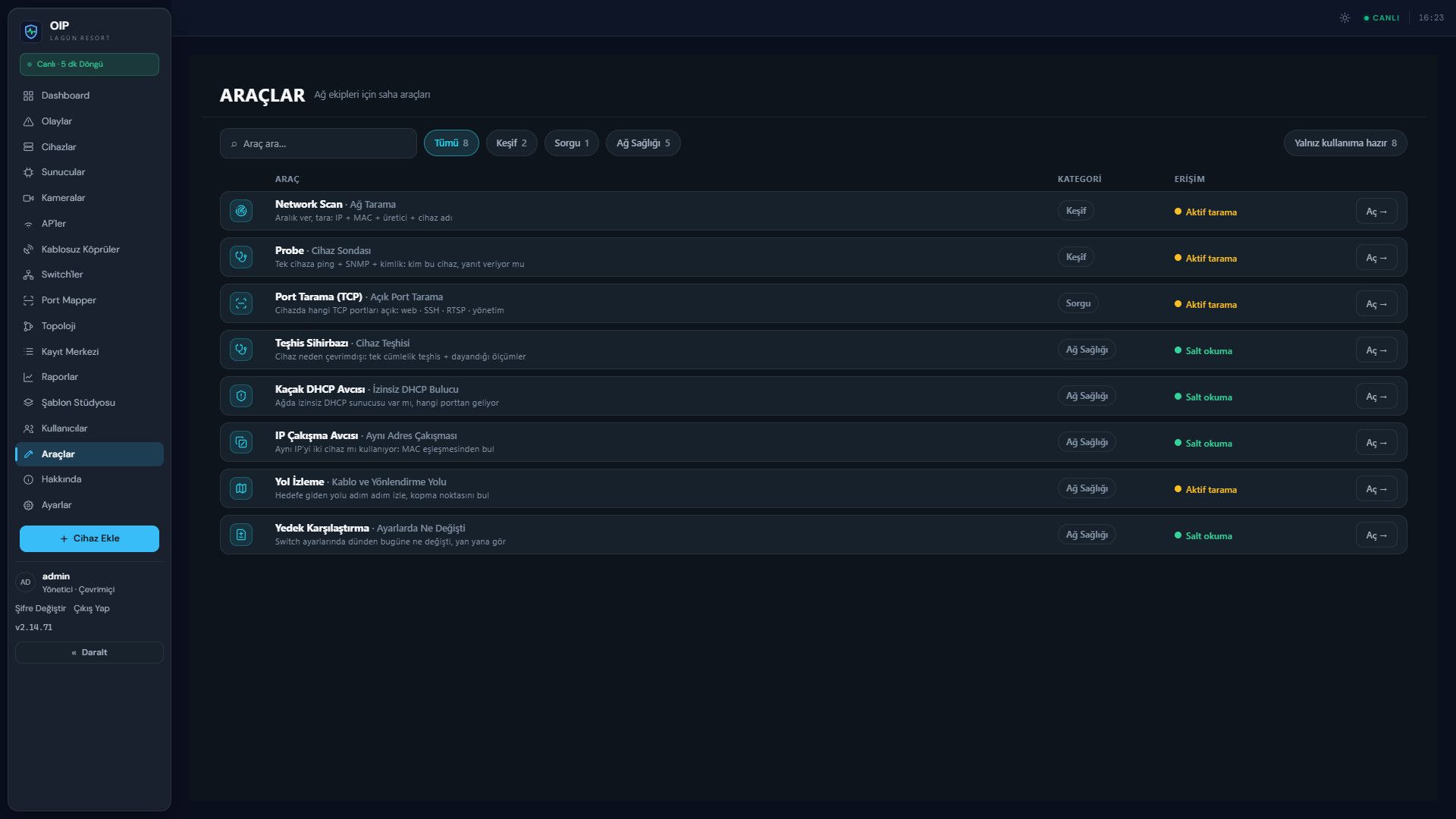Click the Yol İzleme map icon
Viewport: 1456px width, 819px height.
click(241, 488)
